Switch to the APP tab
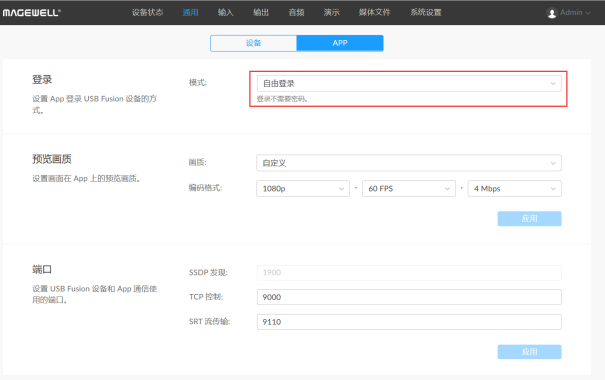Image resolution: width=605 pixels, height=380 pixels. pos(340,43)
